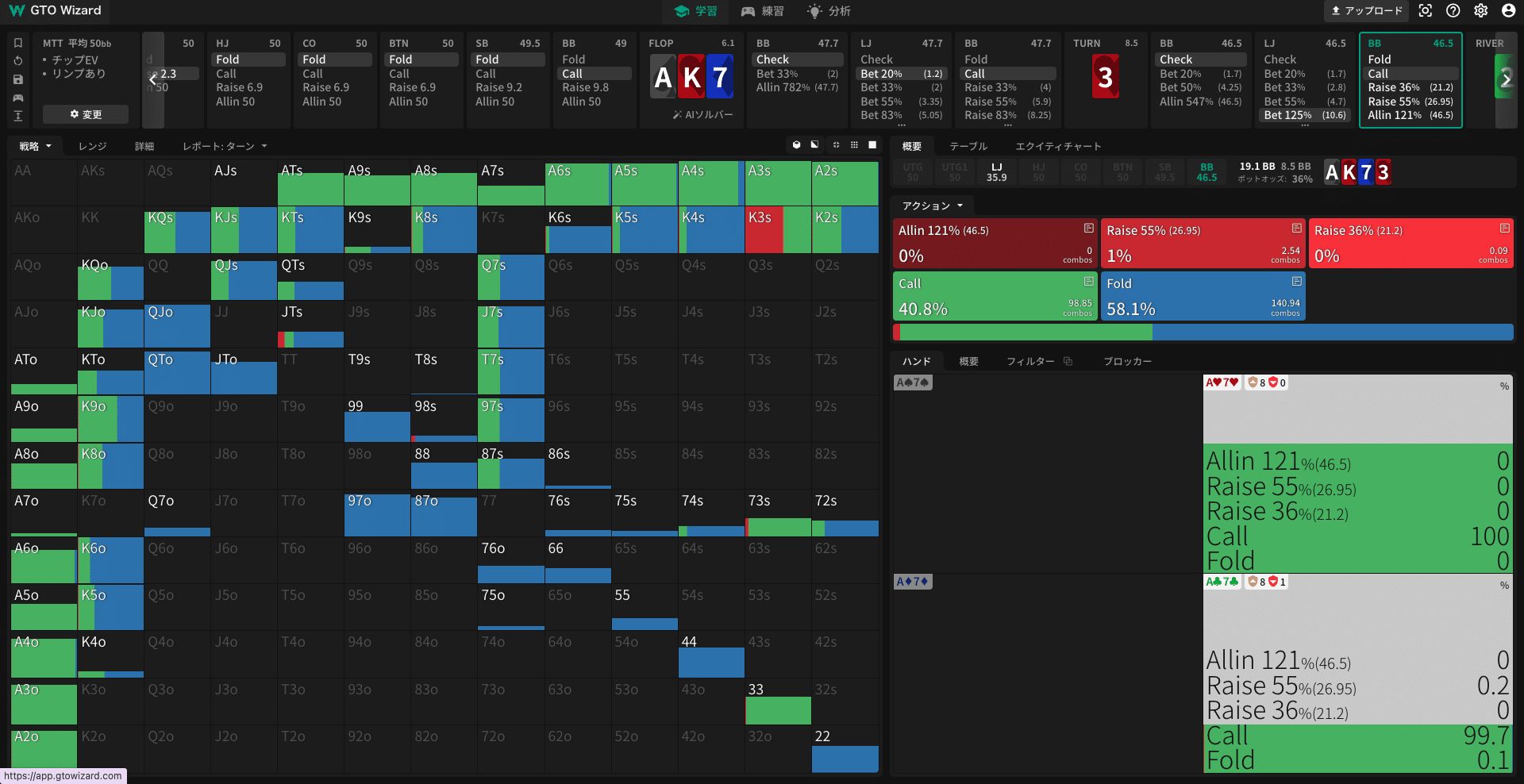Open the help question mark icon
Viewport: 1524px width, 784px height.
tap(1453, 10)
